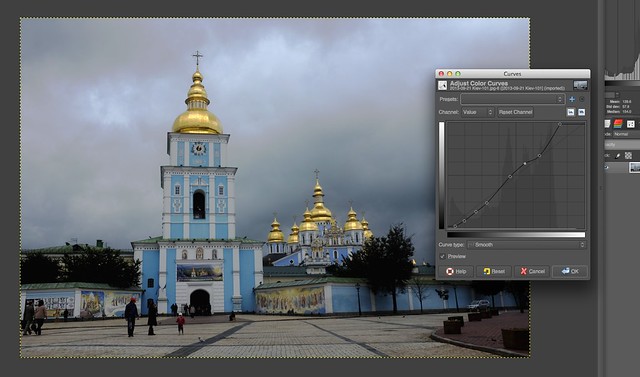Toggle lock pixels brush icon
The height and width of the screenshot is (377, 640).
pyautogui.click(x=618, y=155)
